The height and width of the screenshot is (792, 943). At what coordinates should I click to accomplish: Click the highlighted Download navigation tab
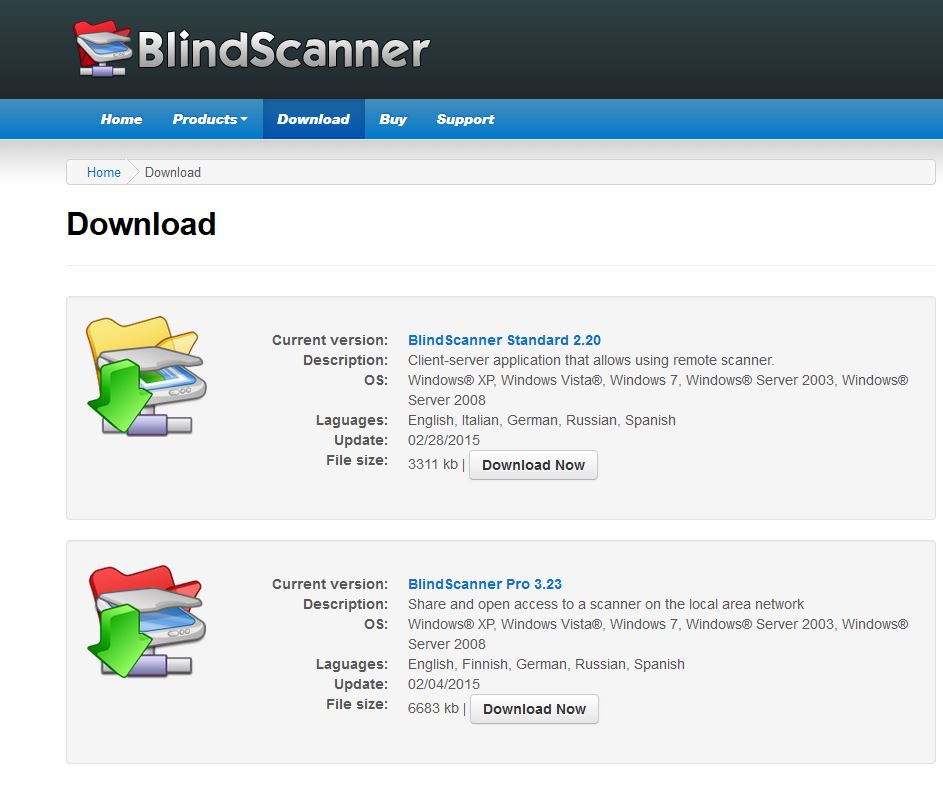[x=313, y=118]
